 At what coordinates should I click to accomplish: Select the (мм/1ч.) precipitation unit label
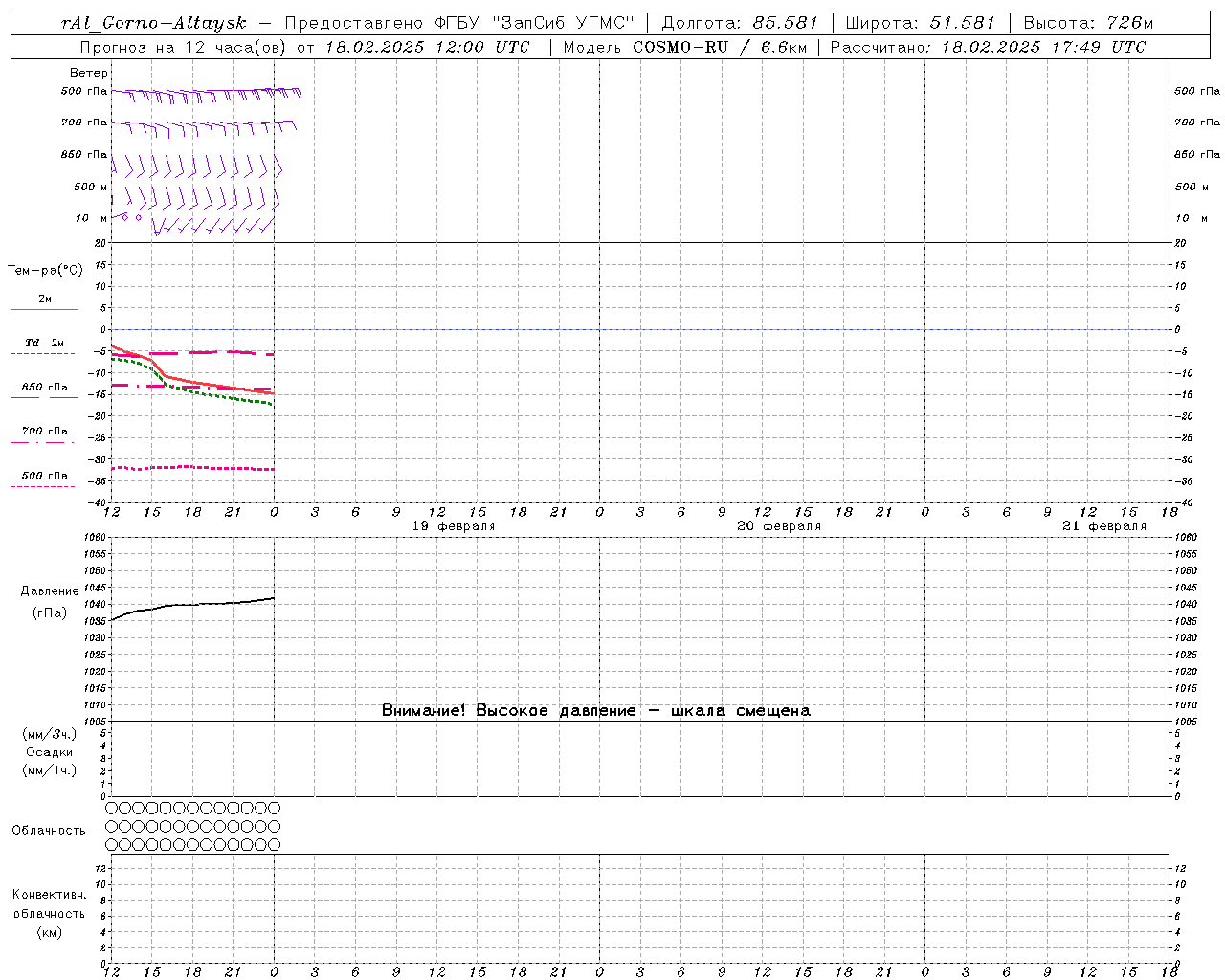(50, 770)
